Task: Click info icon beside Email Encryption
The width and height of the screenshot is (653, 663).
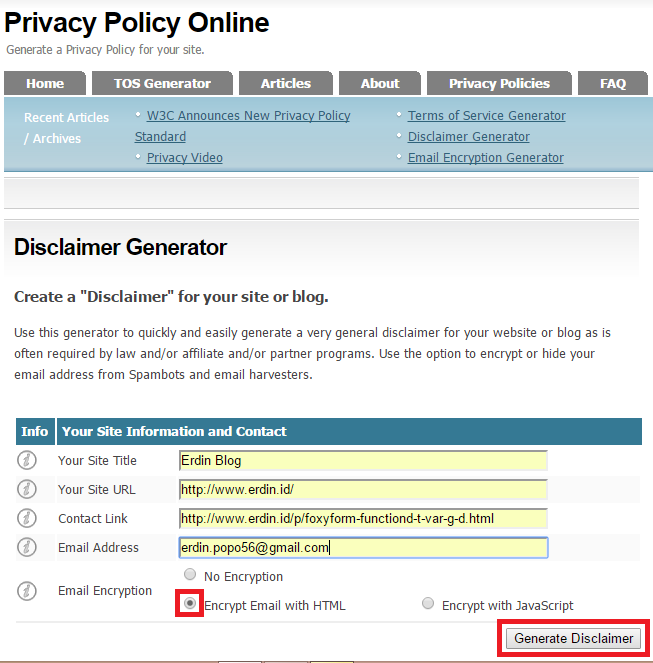Action: pyautogui.click(x=27, y=591)
